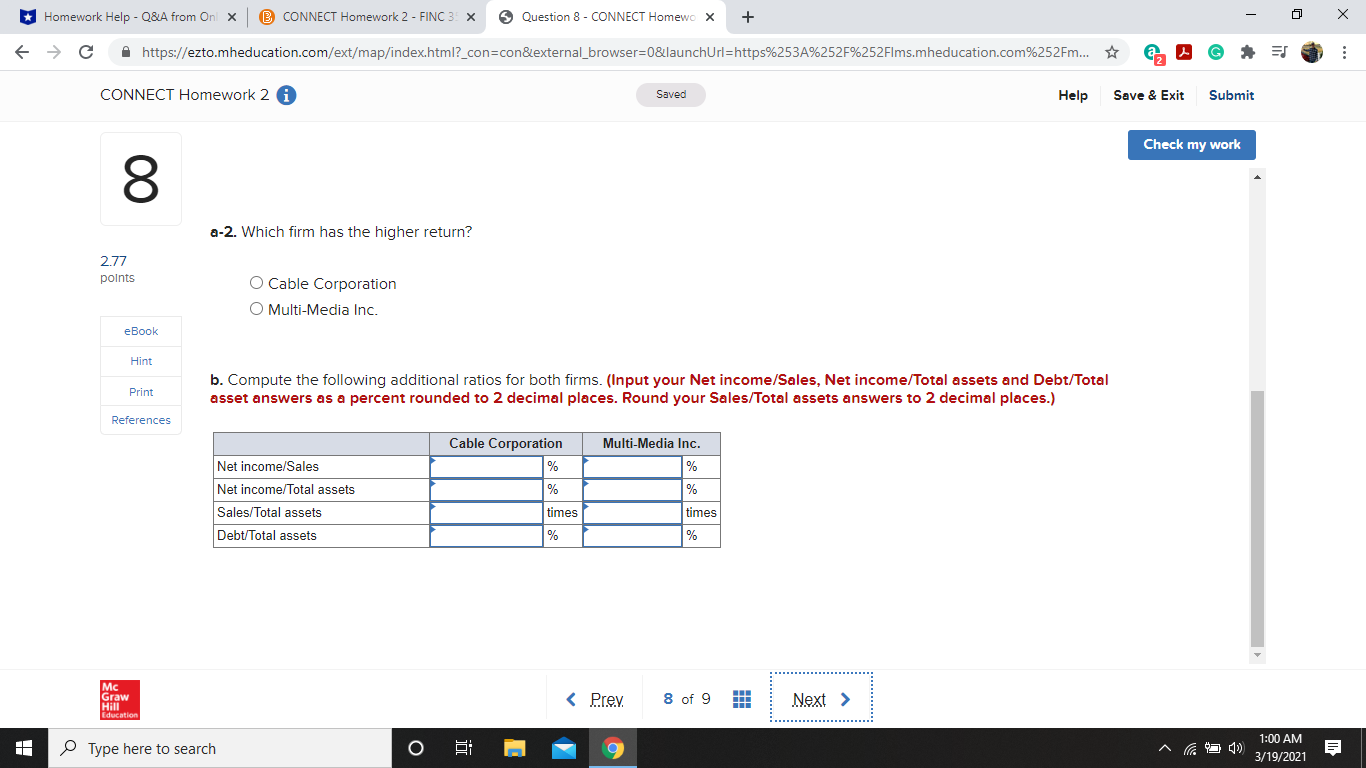
Task: Open the Chrome profile avatar
Action: (x=1311, y=52)
